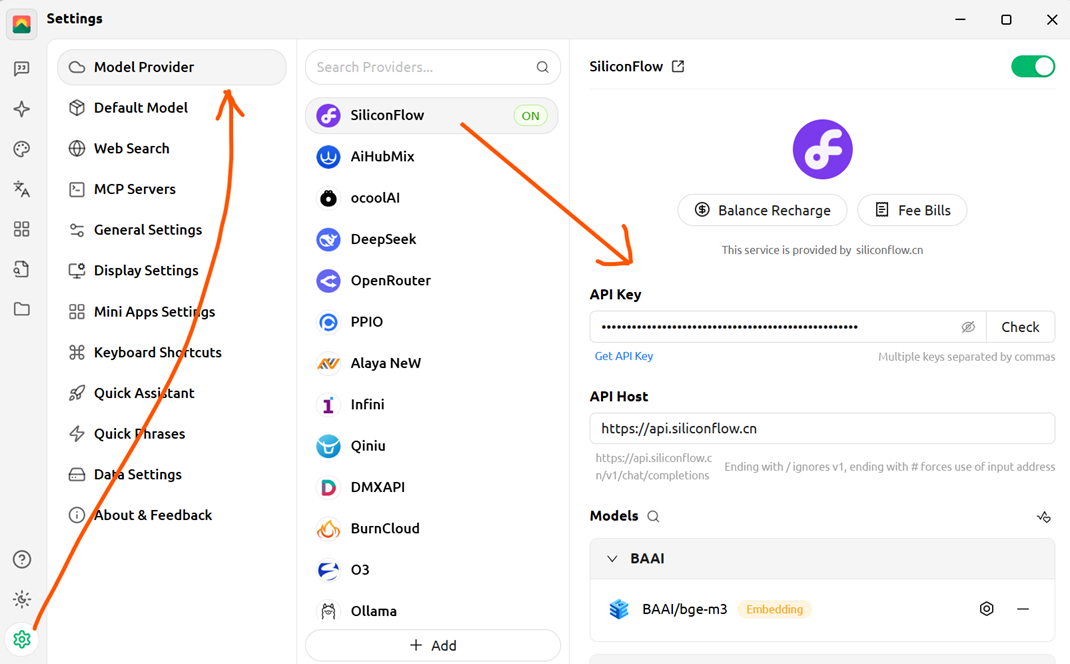Click the large SiliconFlow logo
Screen dimensions: 1070x664
(x=822, y=149)
